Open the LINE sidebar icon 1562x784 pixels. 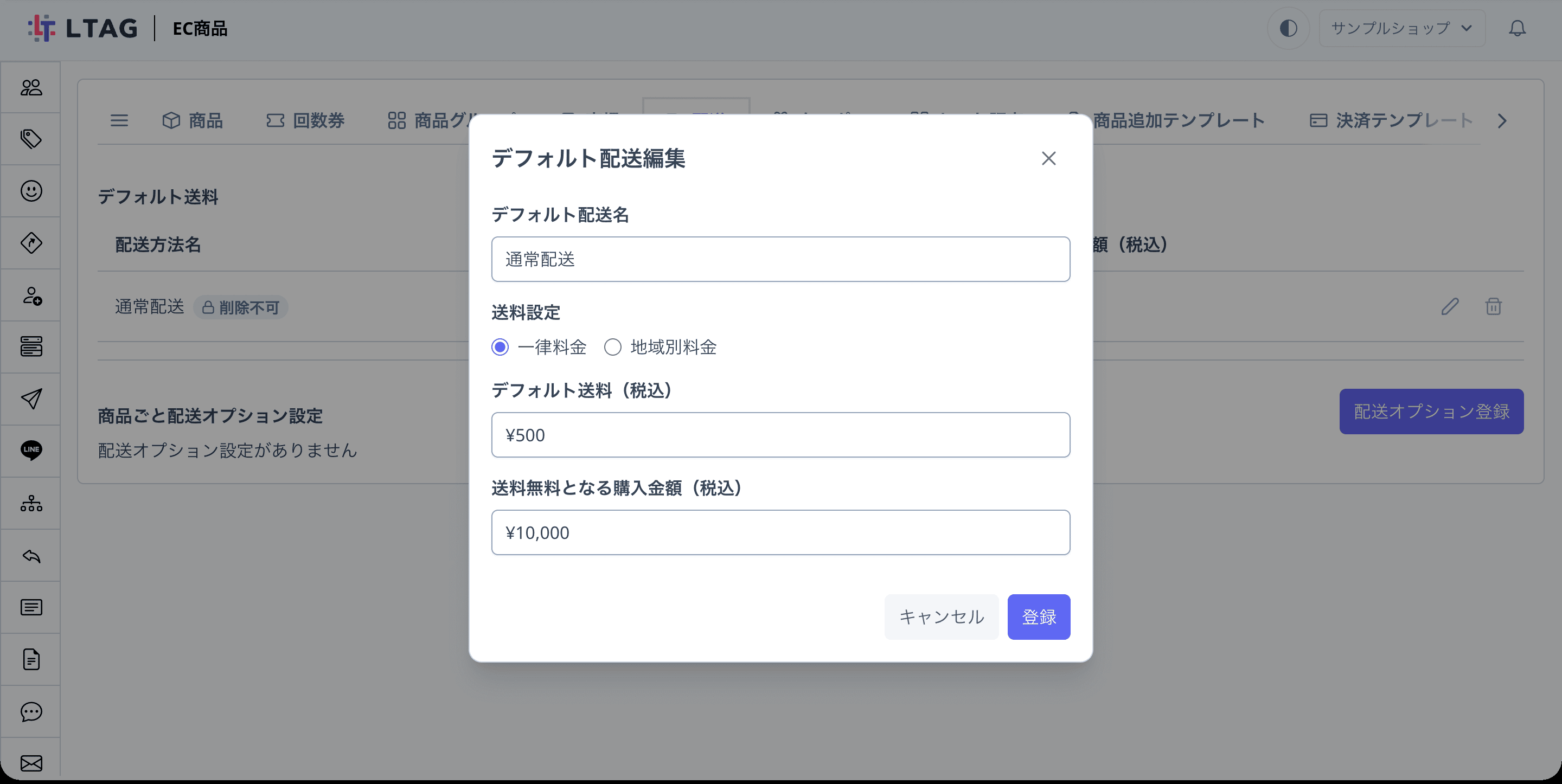pos(31,451)
